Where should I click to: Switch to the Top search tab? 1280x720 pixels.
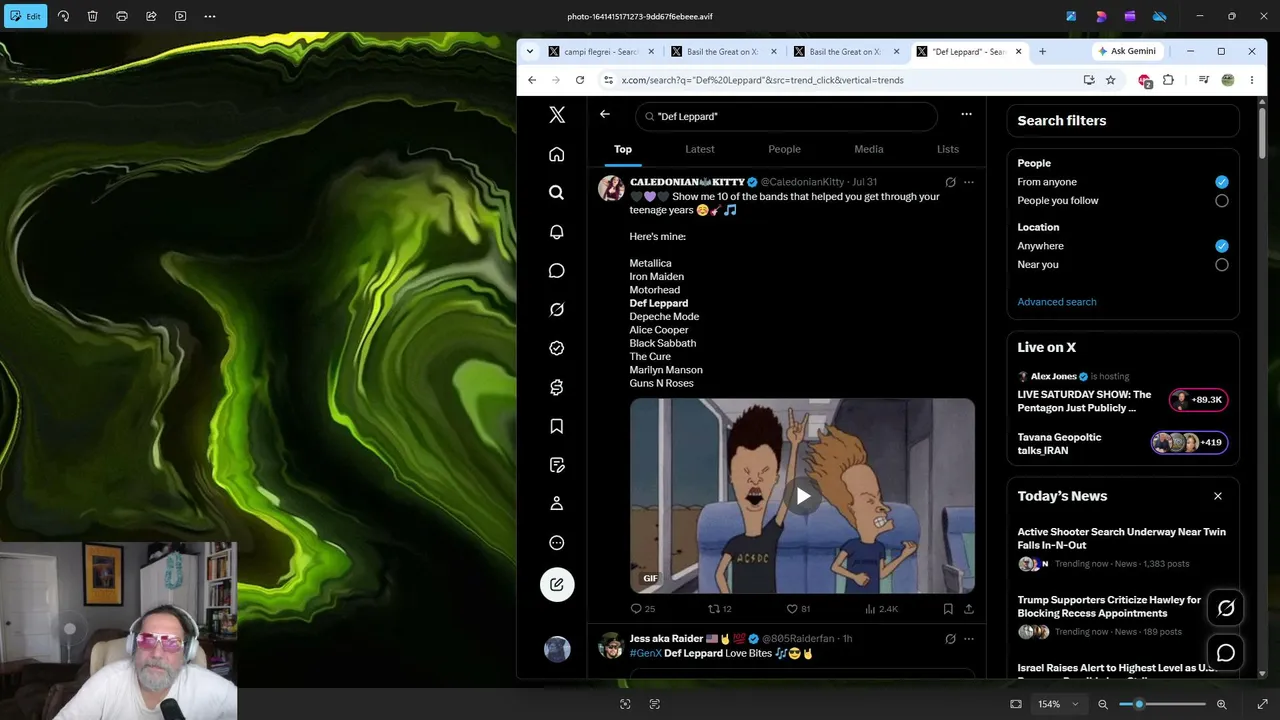[623, 149]
